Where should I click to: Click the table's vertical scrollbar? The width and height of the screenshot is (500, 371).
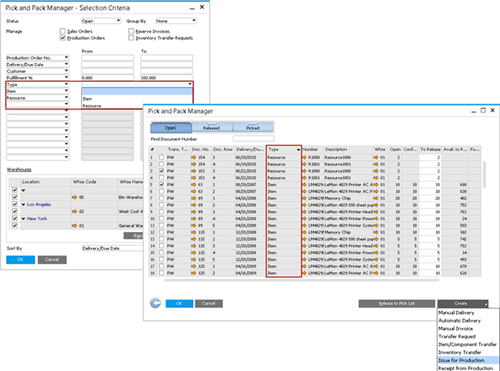pos(484,174)
